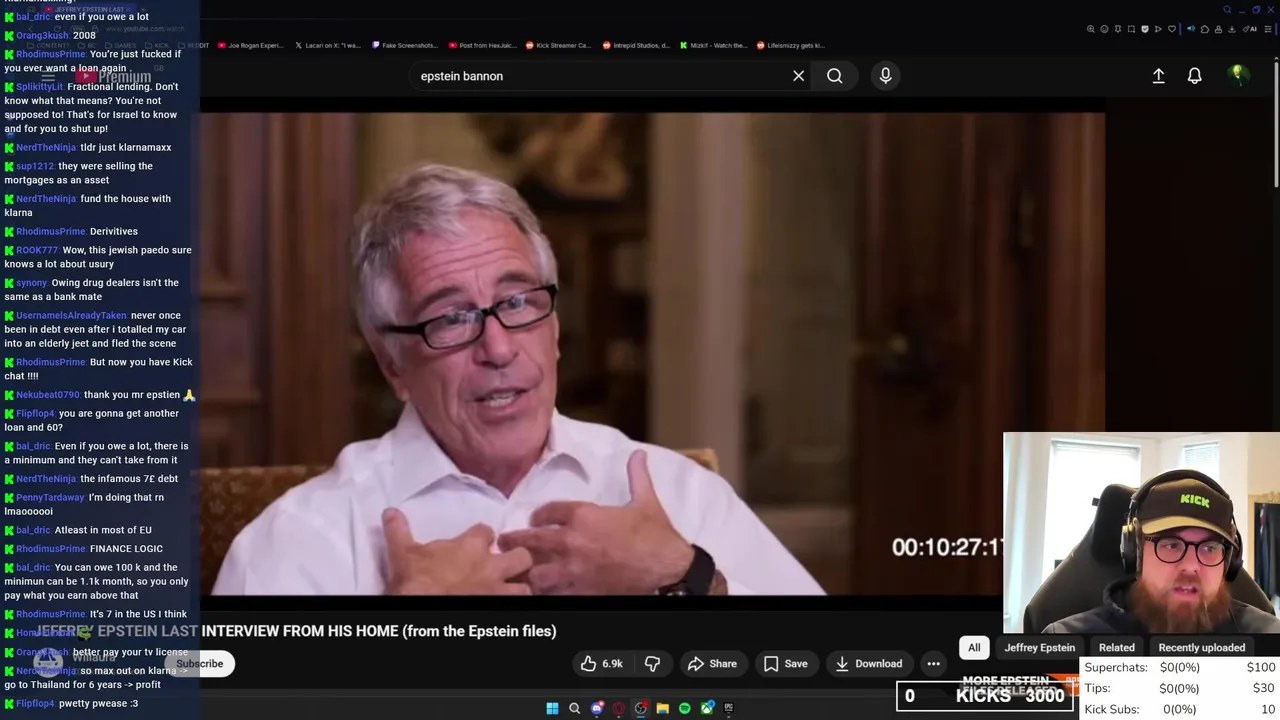Clear the YouTube search box with X
The width and height of the screenshot is (1280, 720).
(798, 76)
